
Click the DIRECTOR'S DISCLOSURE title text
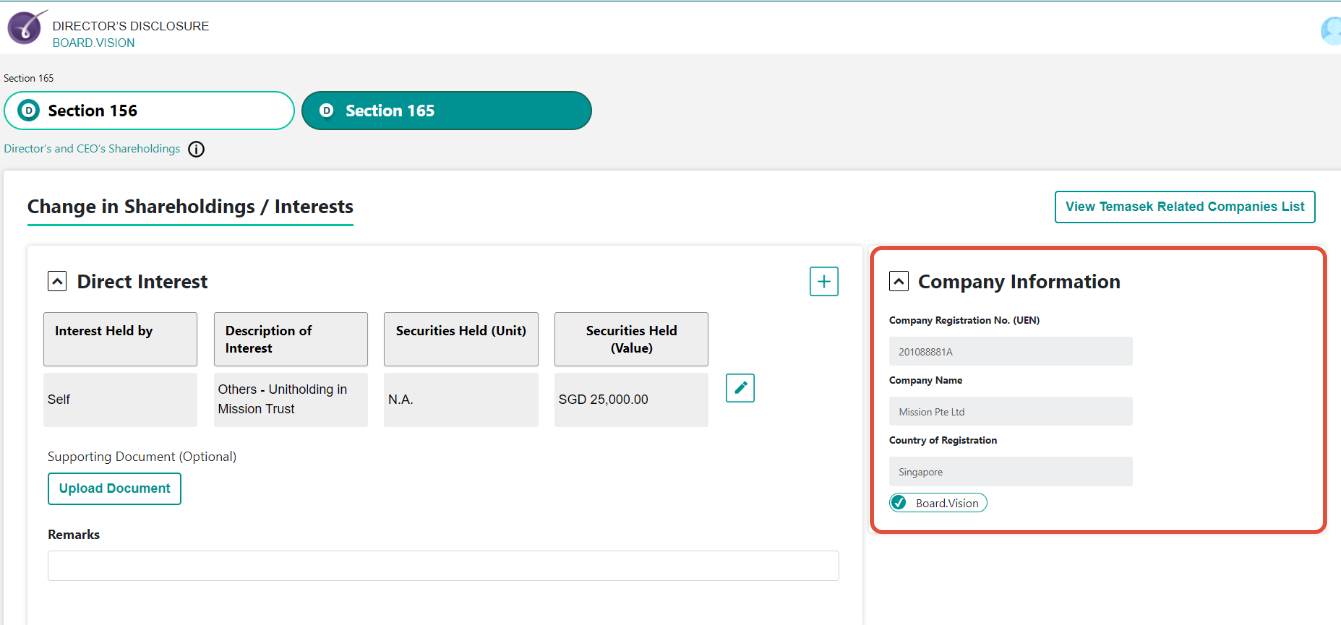[131, 26]
